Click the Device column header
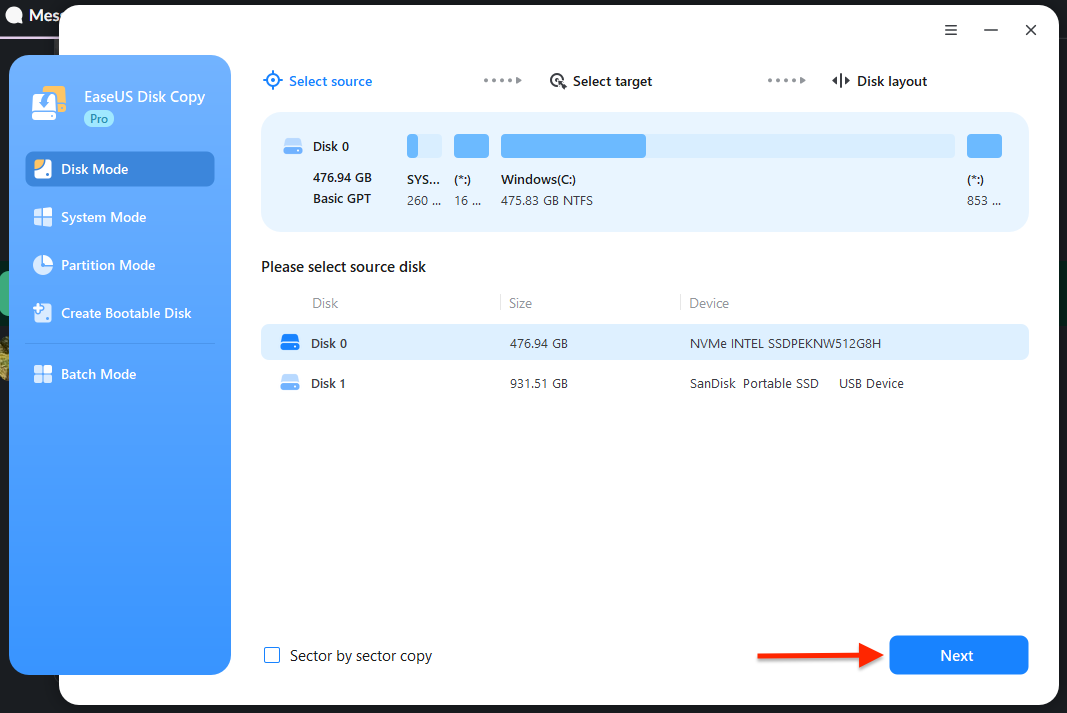This screenshot has width=1067, height=713. [x=709, y=303]
